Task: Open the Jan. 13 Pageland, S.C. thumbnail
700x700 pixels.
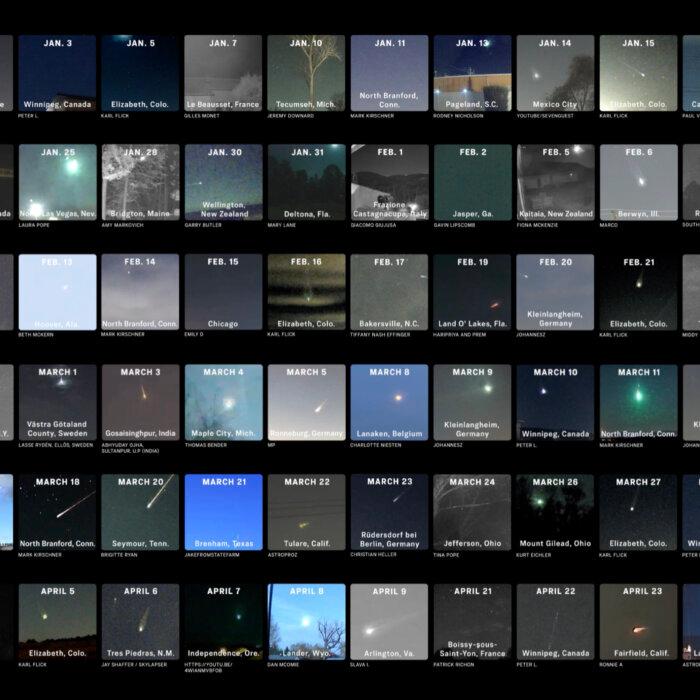Action: [472, 73]
